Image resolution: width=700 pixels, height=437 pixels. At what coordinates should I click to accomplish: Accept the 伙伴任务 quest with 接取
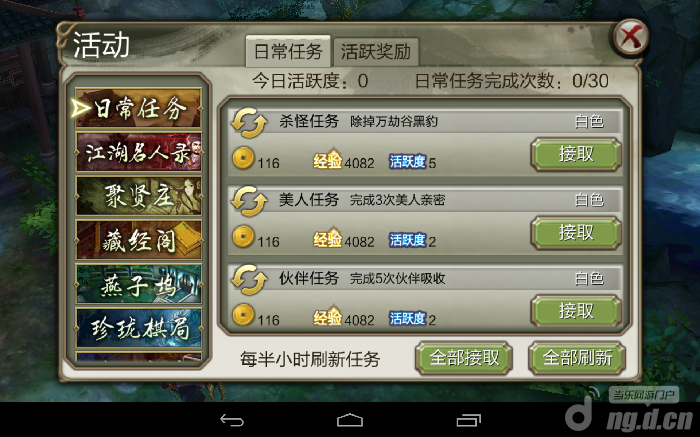pos(576,311)
